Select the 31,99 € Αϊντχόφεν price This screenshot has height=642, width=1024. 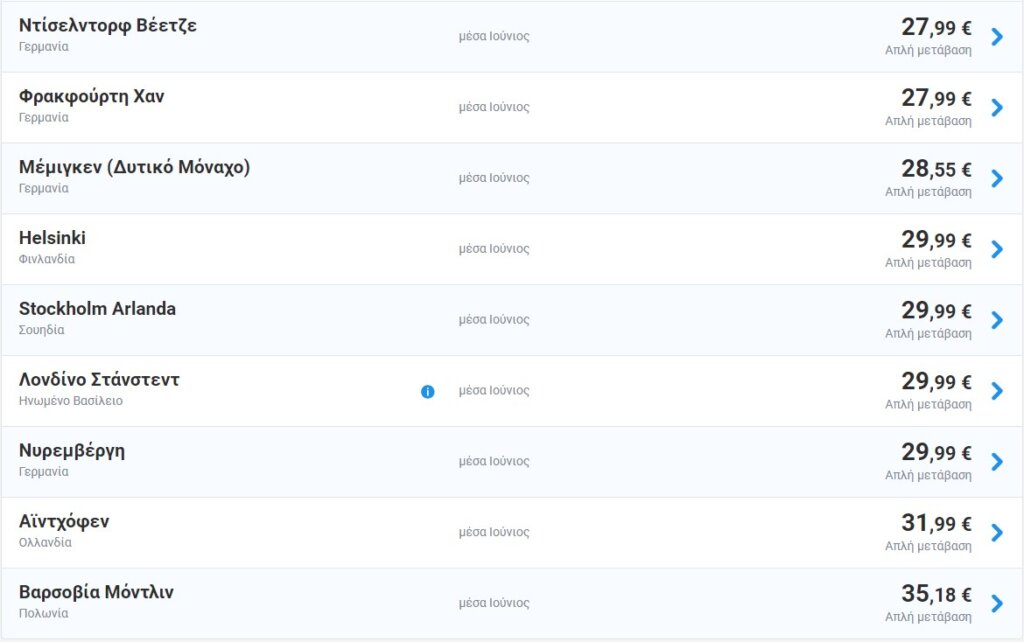(x=936, y=523)
